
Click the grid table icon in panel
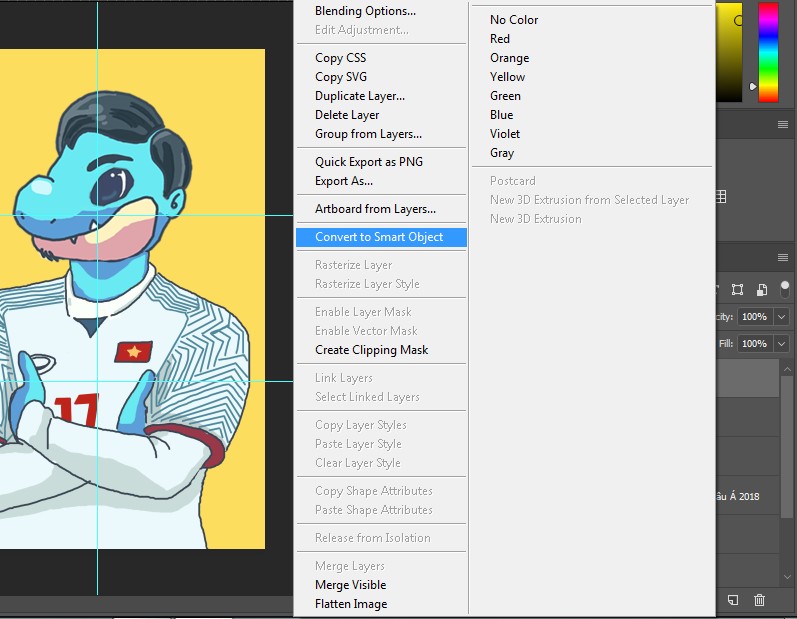coord(723,198)
